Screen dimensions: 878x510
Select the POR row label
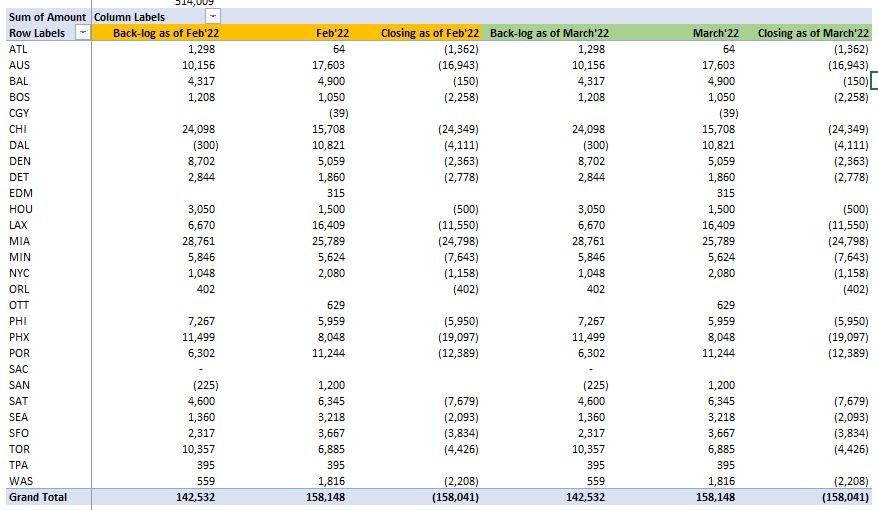[19, 353]
